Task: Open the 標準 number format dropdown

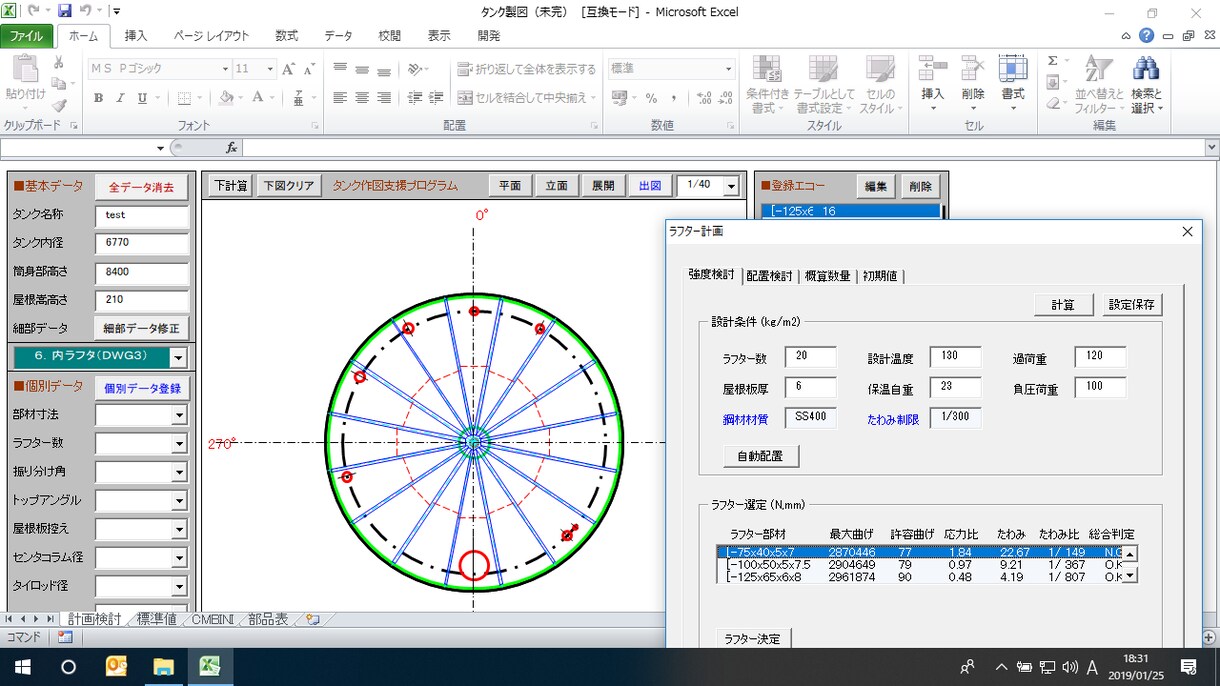Action: (728, 69)
